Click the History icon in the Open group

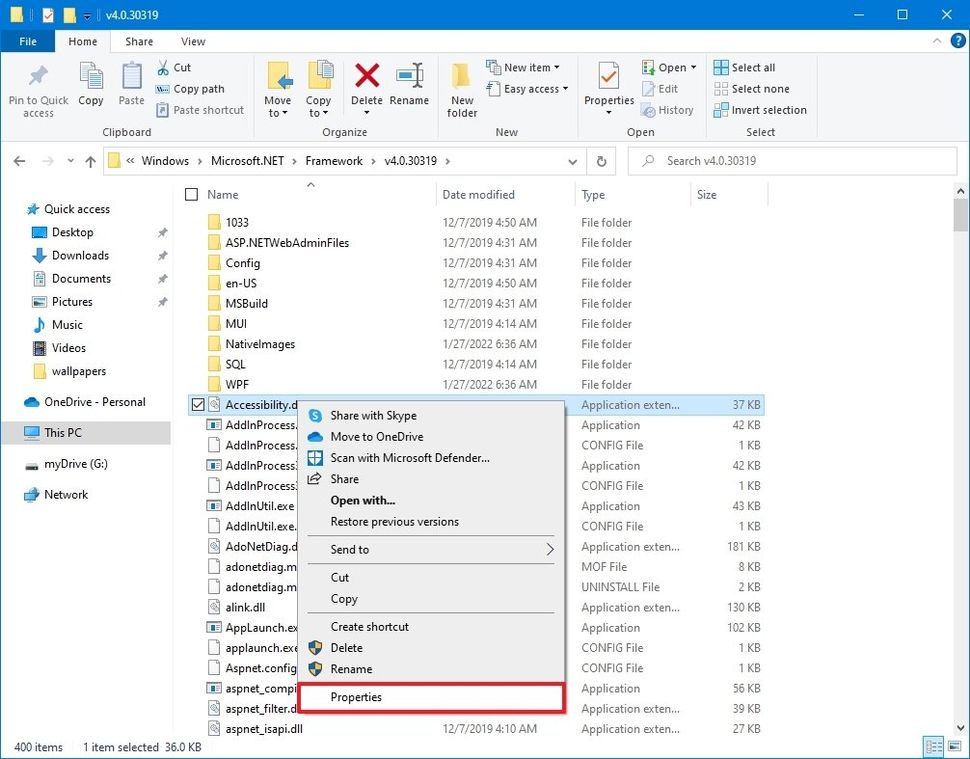tap(668, 110)
